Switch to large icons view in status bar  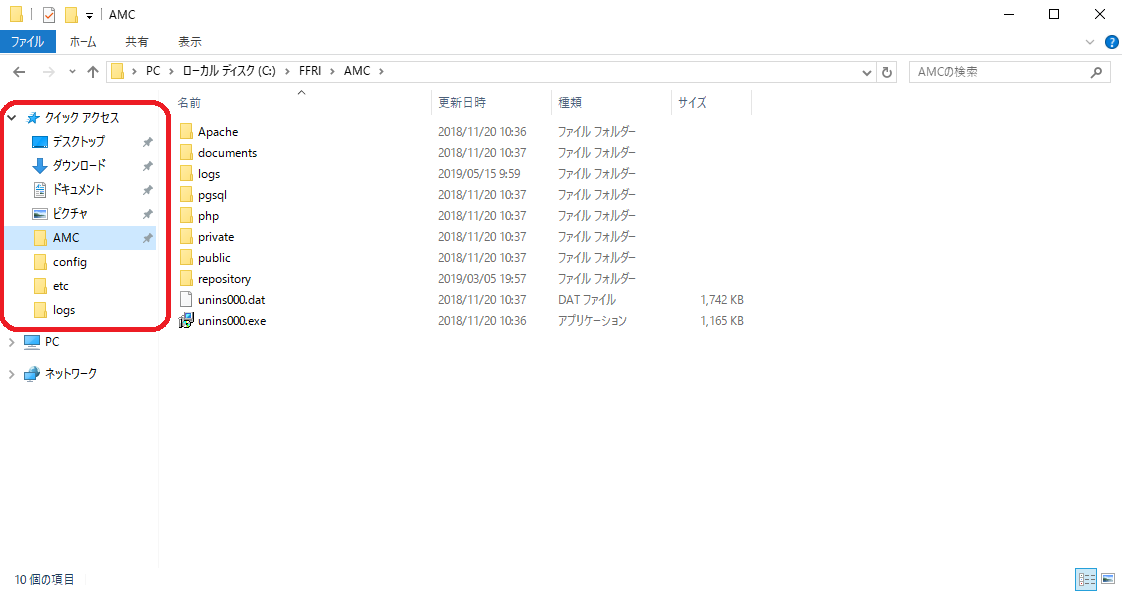click(1108, 579)
